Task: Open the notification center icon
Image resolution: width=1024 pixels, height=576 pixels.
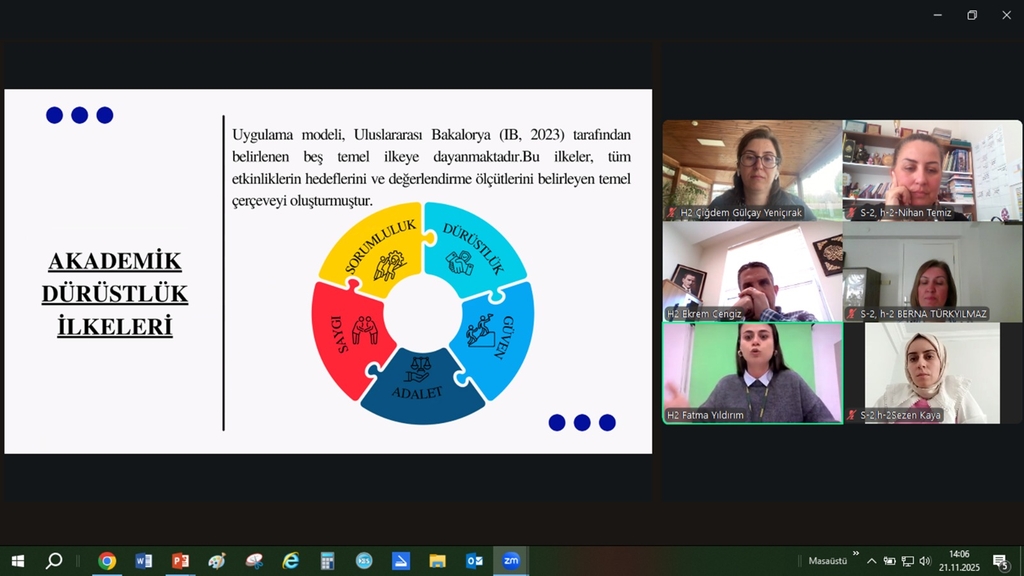Action: tap(999, 561)
